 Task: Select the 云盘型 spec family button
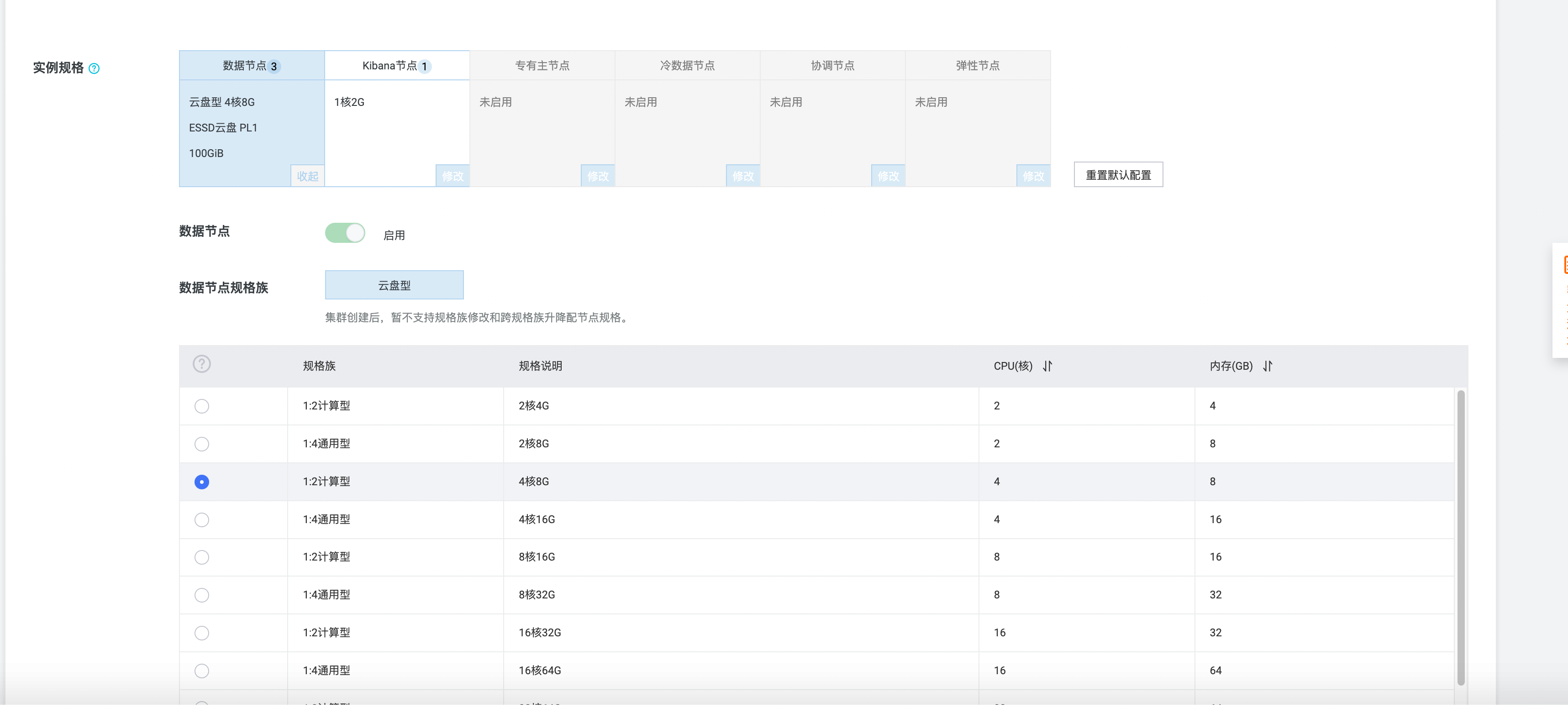[394, 284]
